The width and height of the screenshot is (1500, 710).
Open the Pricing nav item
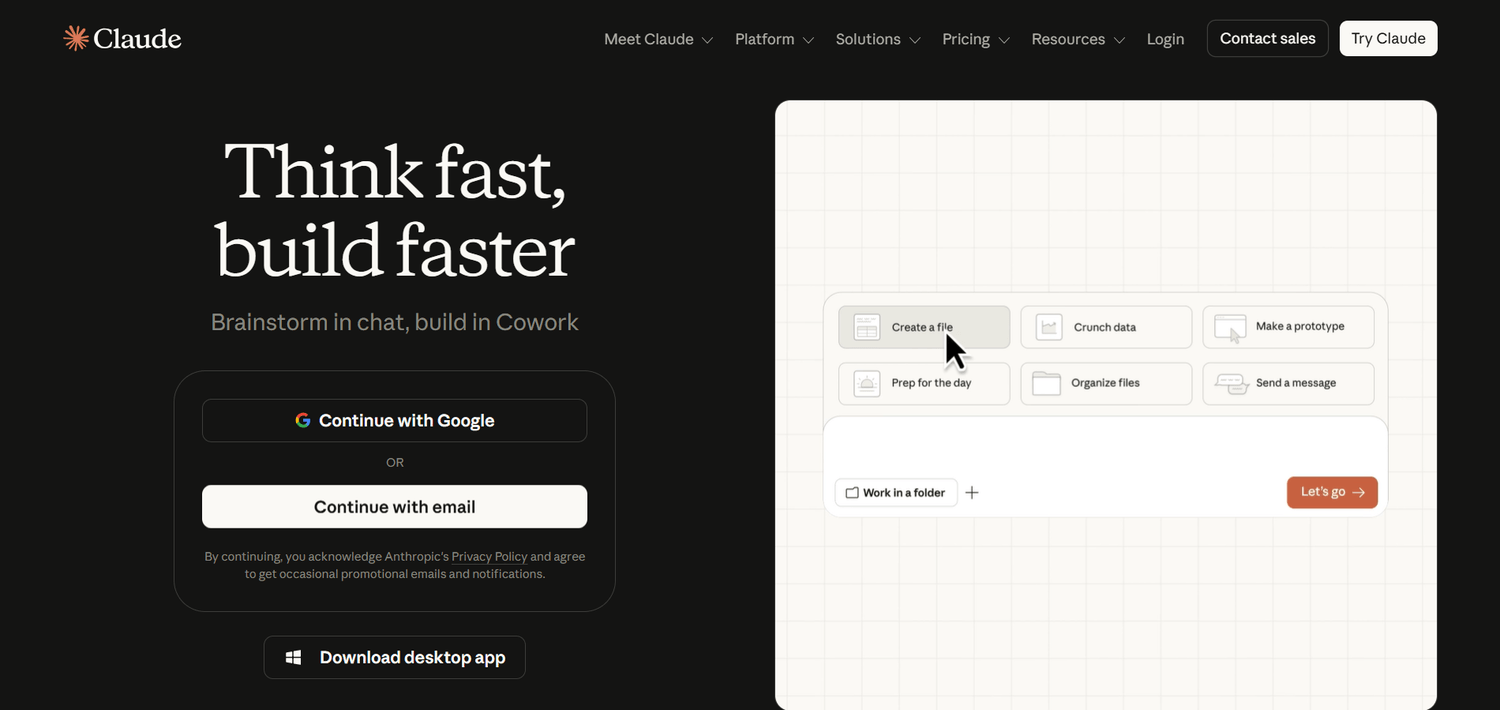point(976,39)
